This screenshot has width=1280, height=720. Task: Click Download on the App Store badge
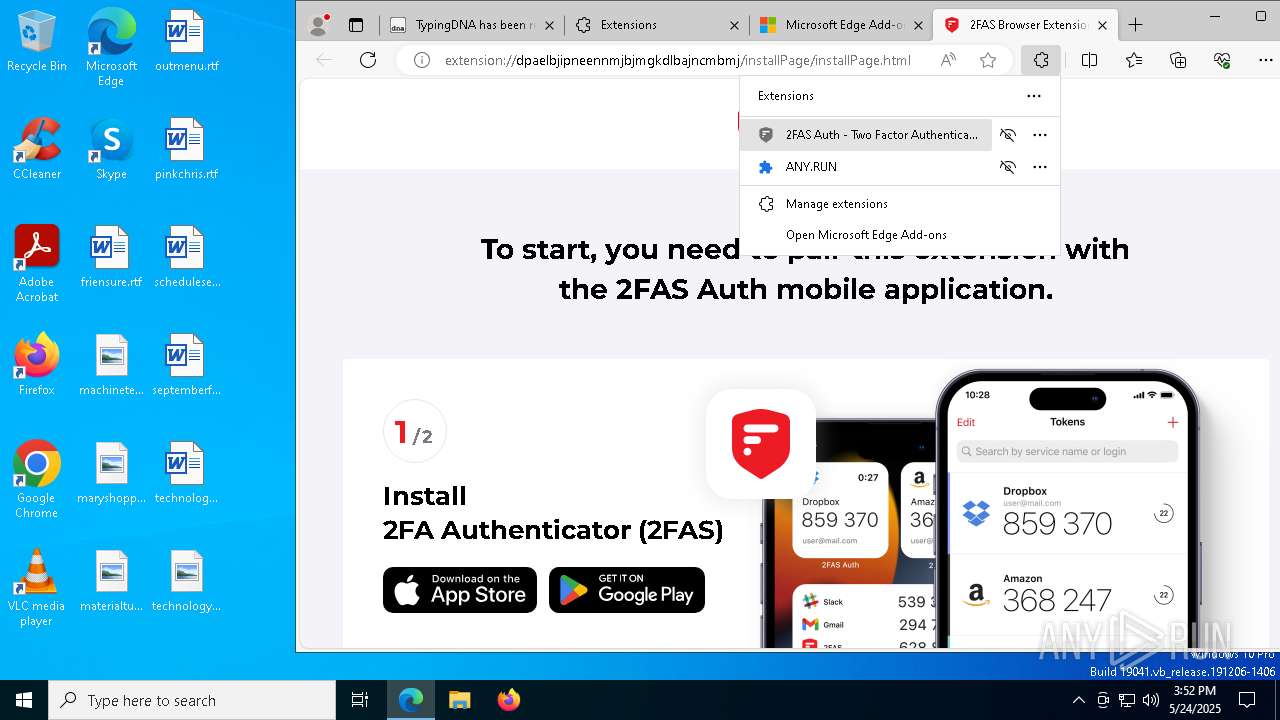[x=460, y=590]
